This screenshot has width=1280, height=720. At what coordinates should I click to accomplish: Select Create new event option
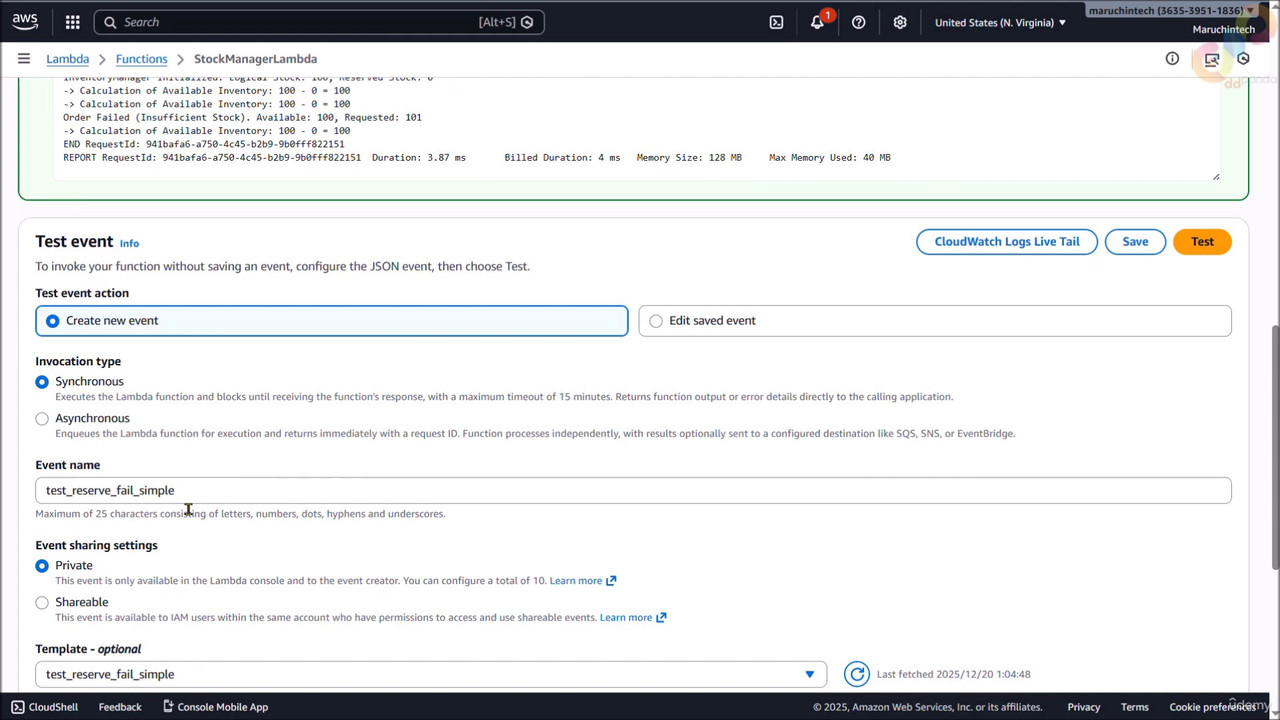point(332,321)
